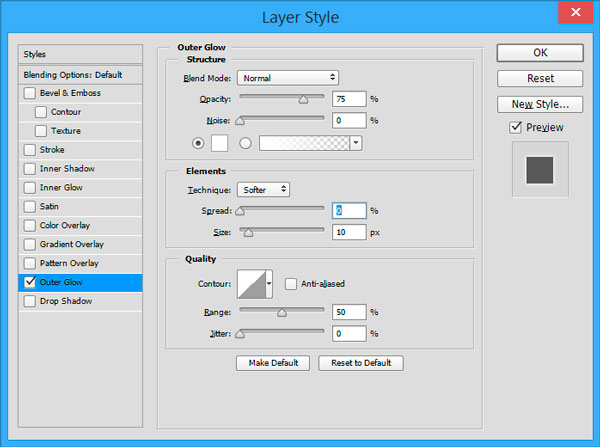Enable the Satin checkbox
600x447 pixels.
30,207
